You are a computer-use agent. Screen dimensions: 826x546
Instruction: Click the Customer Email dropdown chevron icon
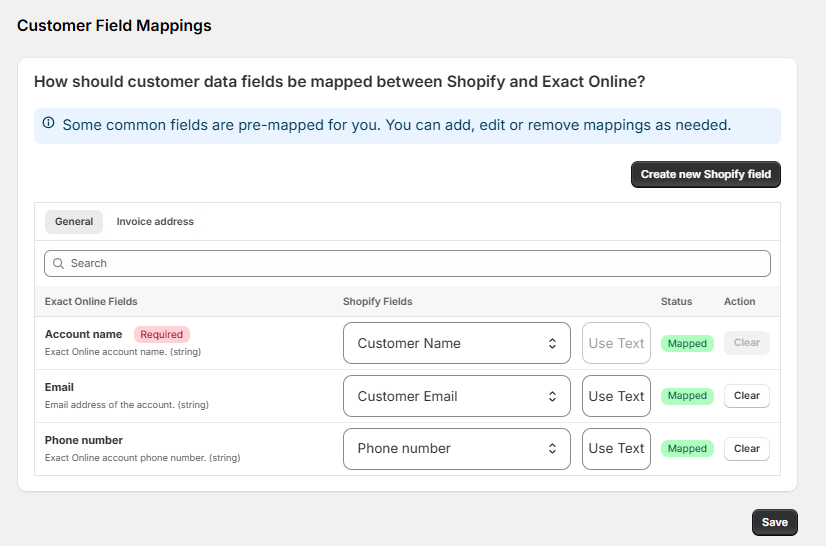(x=552, y=396)
